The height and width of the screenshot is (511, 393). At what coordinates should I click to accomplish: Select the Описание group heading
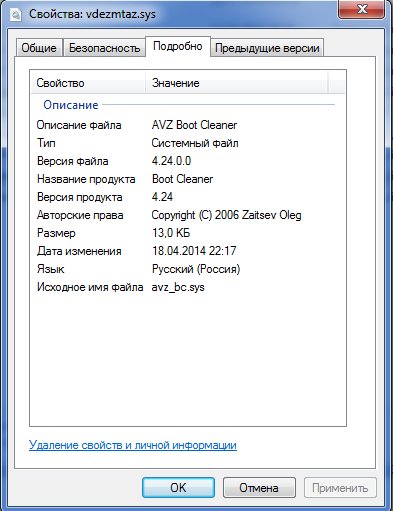(x=71, y=105)
